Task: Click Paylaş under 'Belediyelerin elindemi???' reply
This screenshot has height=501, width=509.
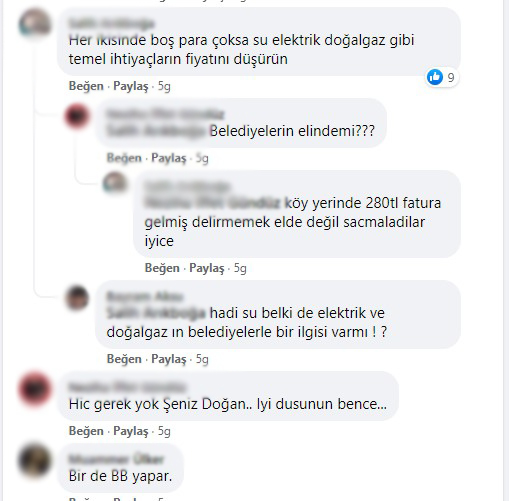Action: (169, 158)
